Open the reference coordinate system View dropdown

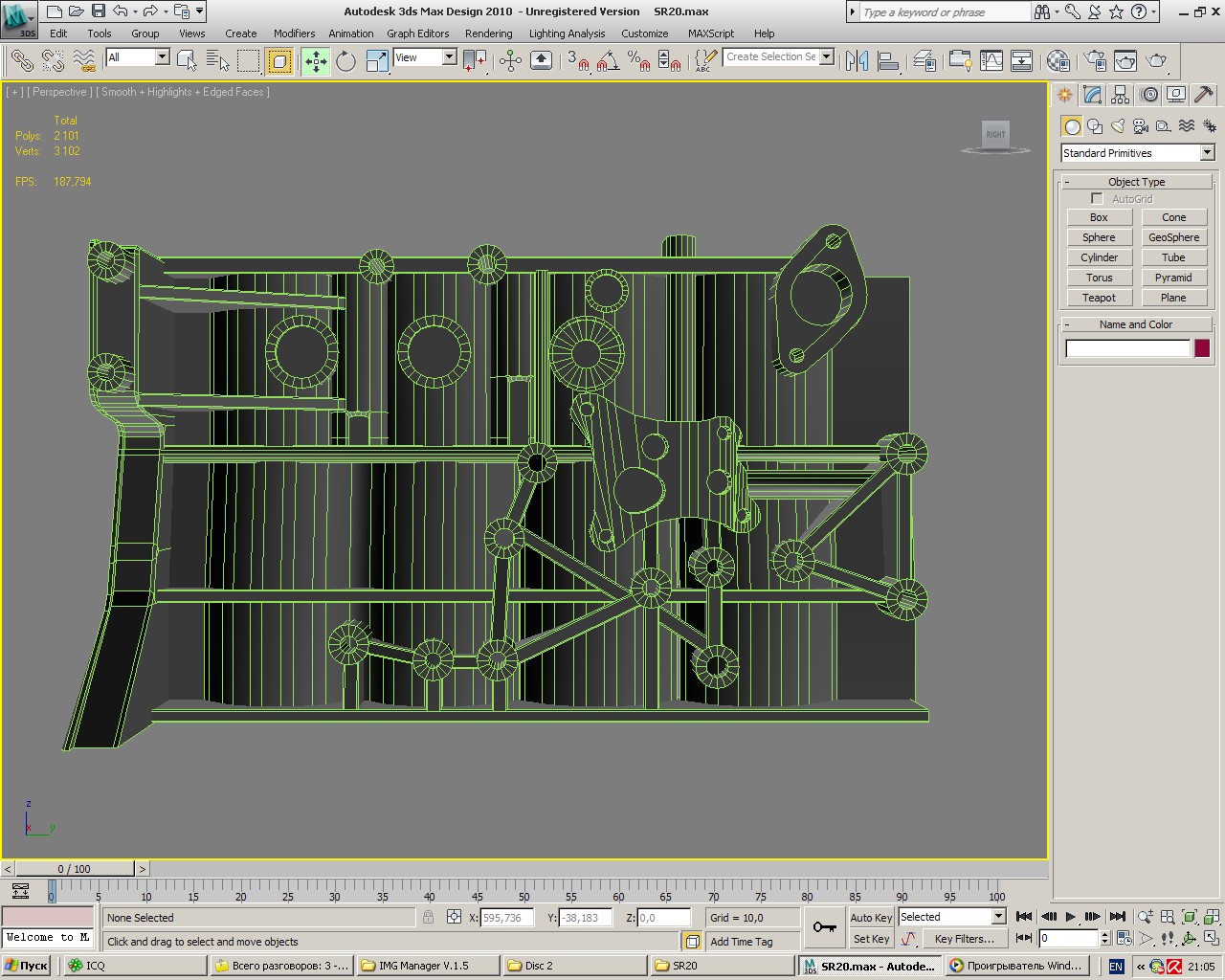449,57
